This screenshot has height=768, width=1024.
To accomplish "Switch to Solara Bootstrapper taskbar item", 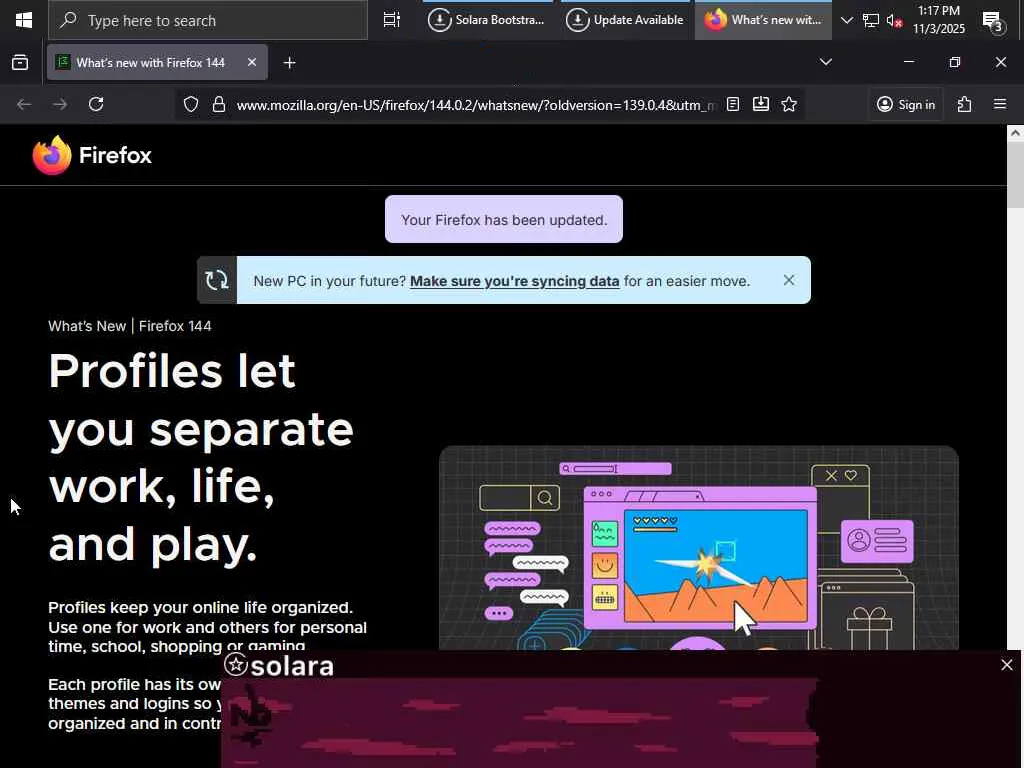I will [x=487, y=20].
